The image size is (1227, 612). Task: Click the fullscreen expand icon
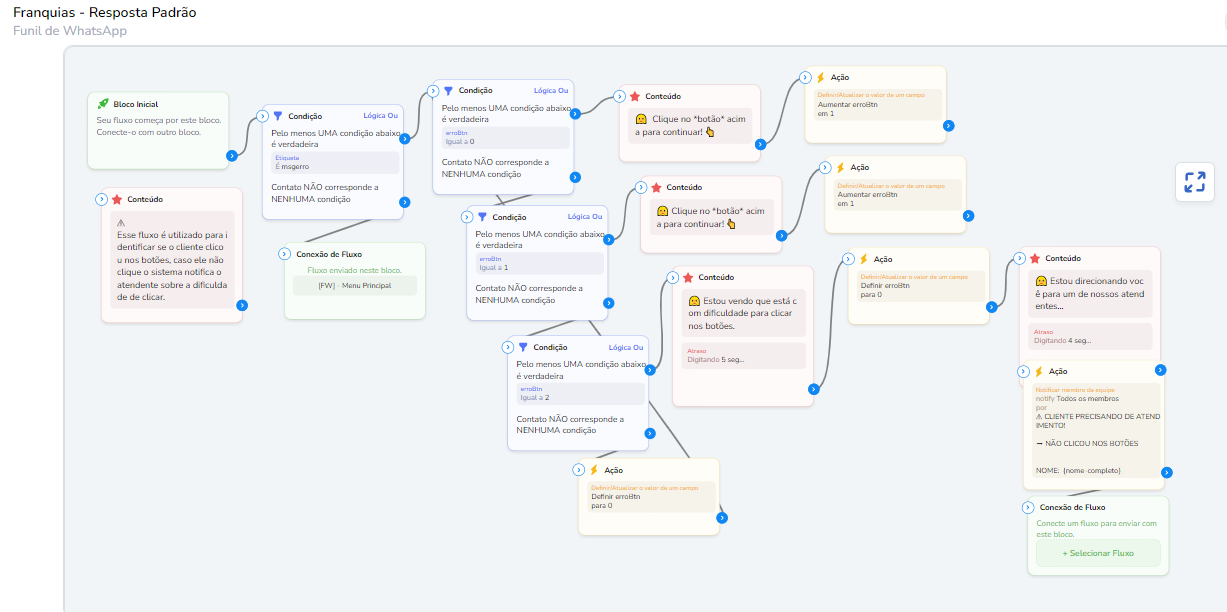[1194, 182]
